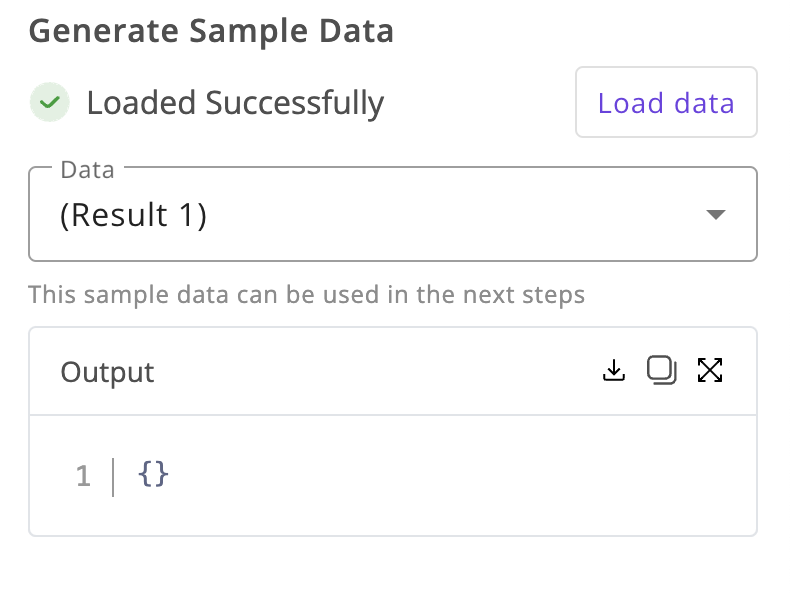Focus the output code editor area

392,476
